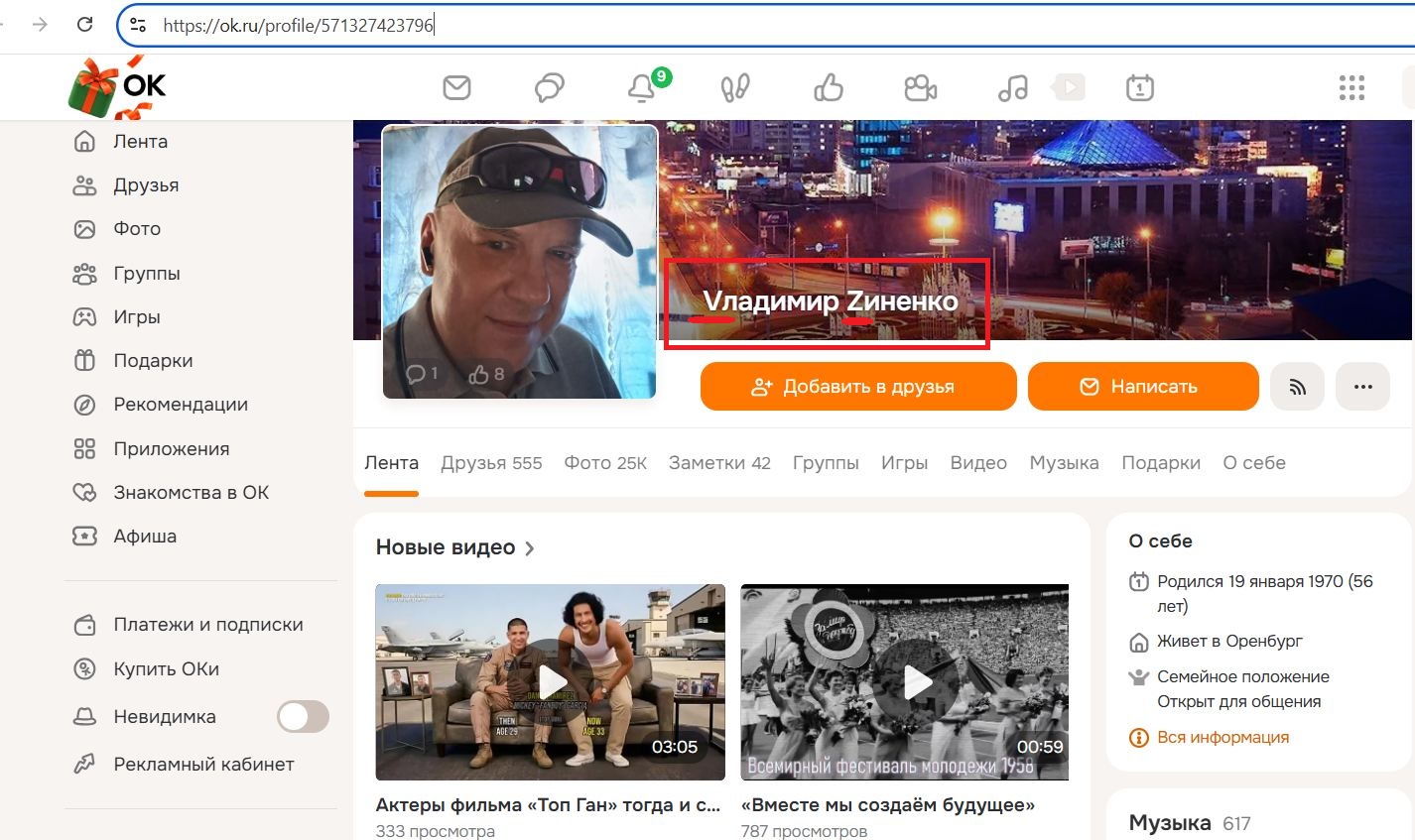Open guests footprints icon

[735, 88]
